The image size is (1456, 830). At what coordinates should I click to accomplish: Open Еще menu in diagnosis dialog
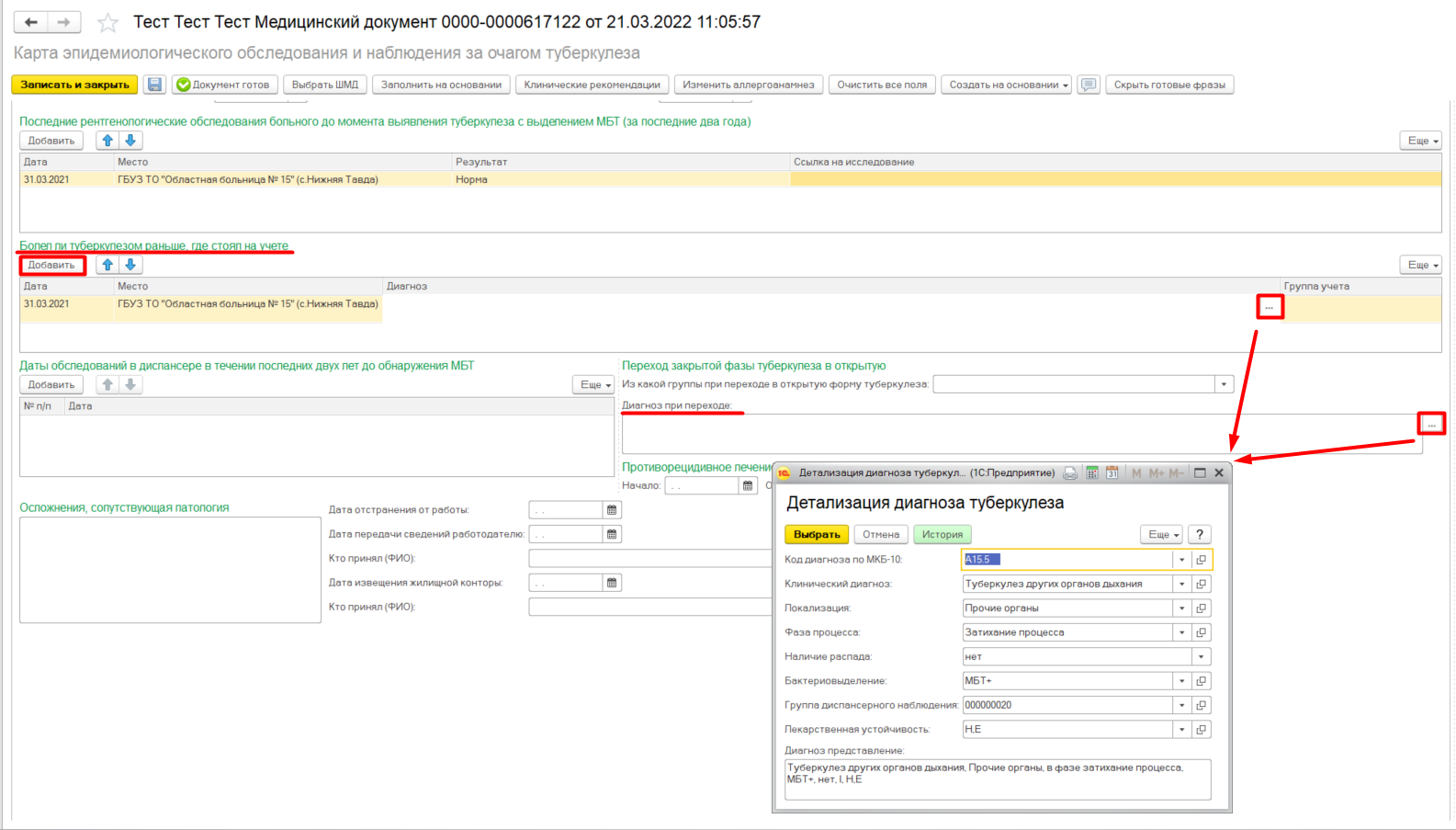pyautogui.click(x=1163, y=535)
